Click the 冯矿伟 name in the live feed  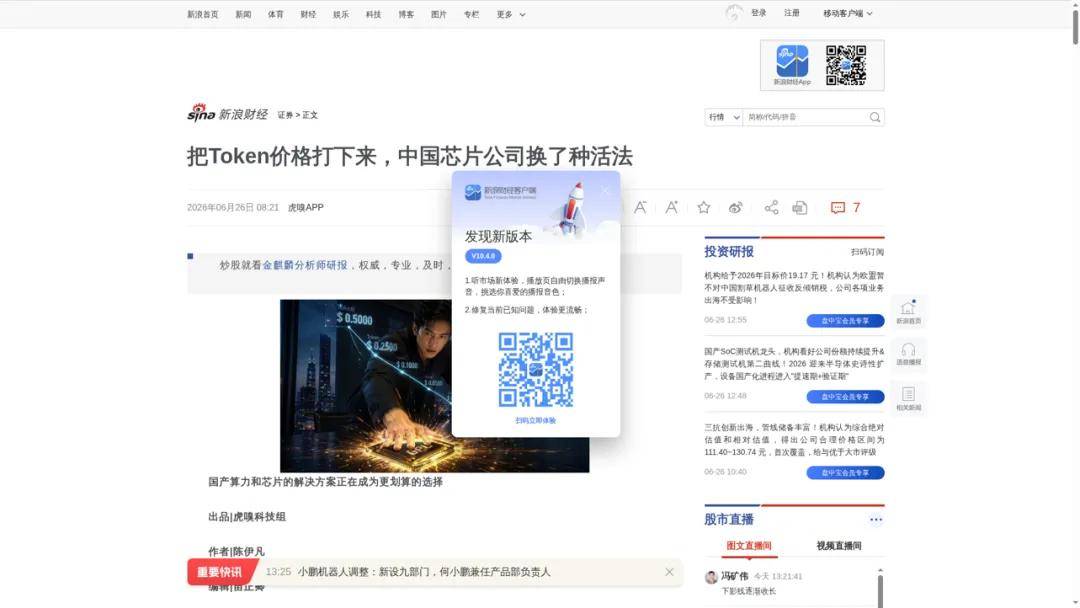point(734,576)
